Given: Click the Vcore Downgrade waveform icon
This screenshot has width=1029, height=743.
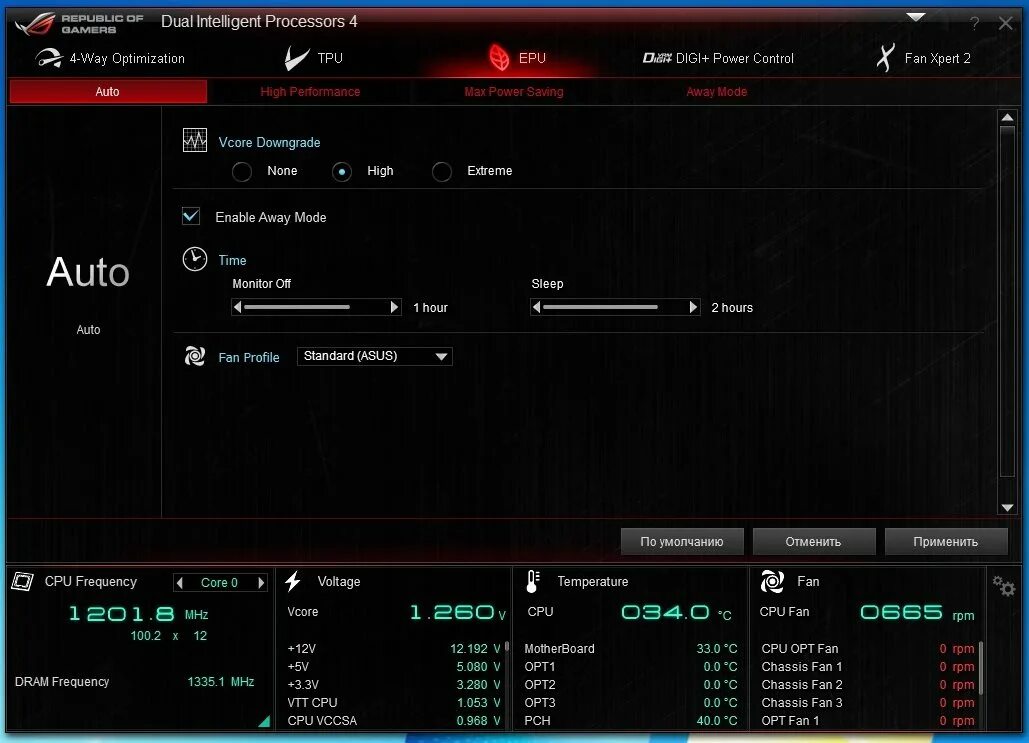Looking at the screenshot, I should (x=195, y=140).
